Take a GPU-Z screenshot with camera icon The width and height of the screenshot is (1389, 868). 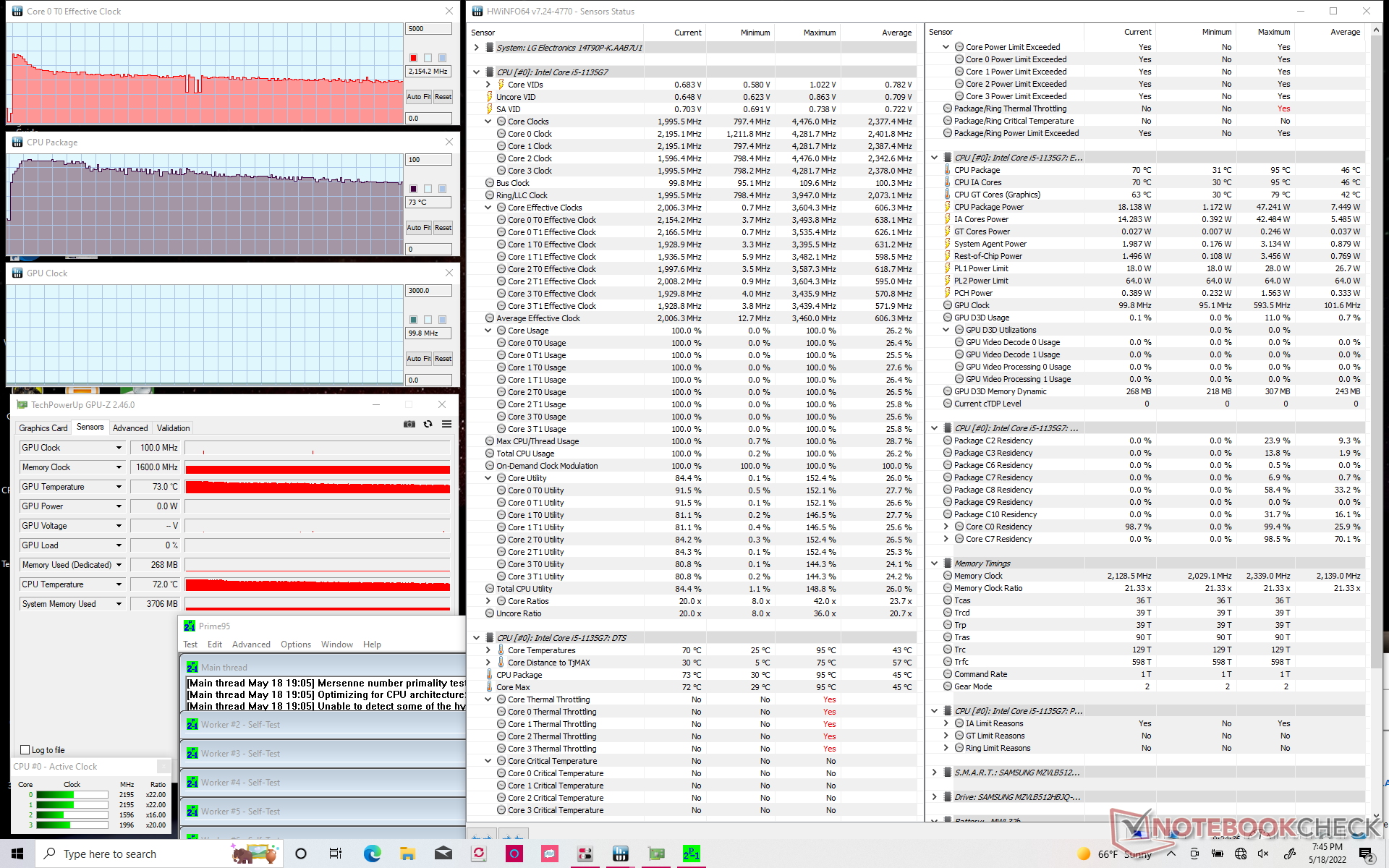(409, 425)
